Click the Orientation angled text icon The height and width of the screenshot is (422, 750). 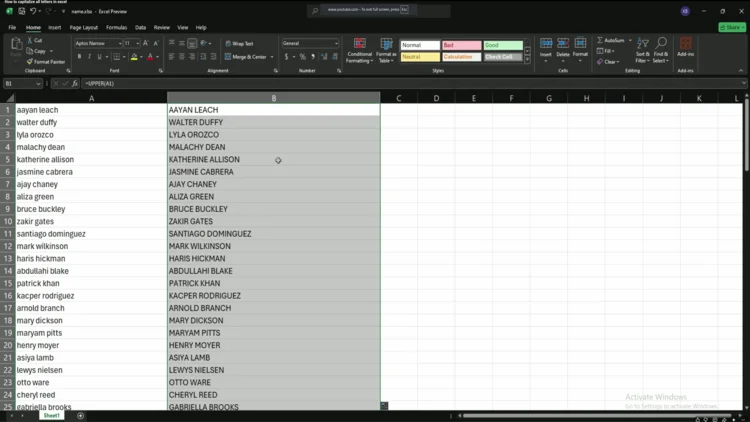[204, 43]
